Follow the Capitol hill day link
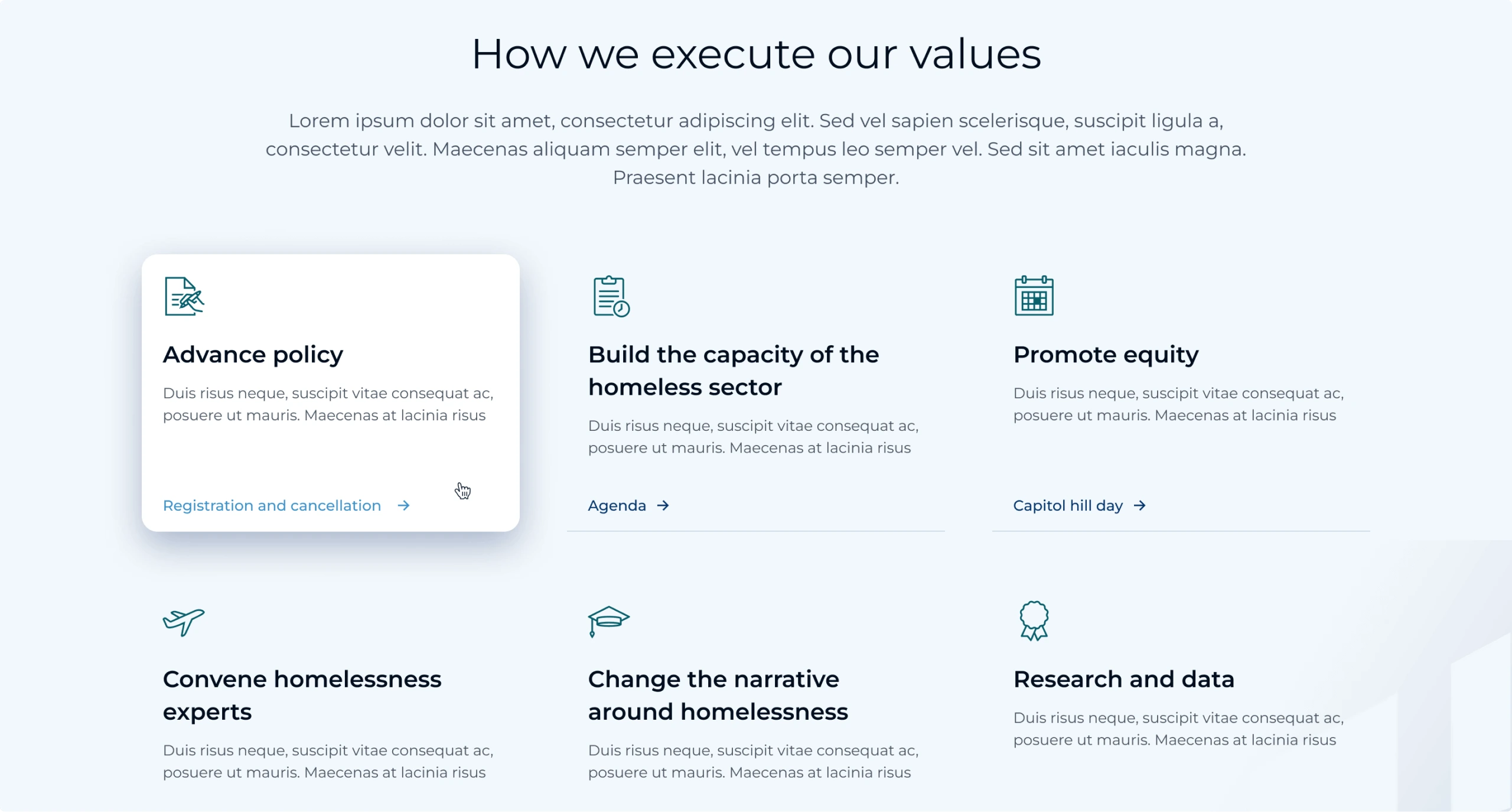This screenshot has height=812, width=1512. click(x=1068, y=506)
